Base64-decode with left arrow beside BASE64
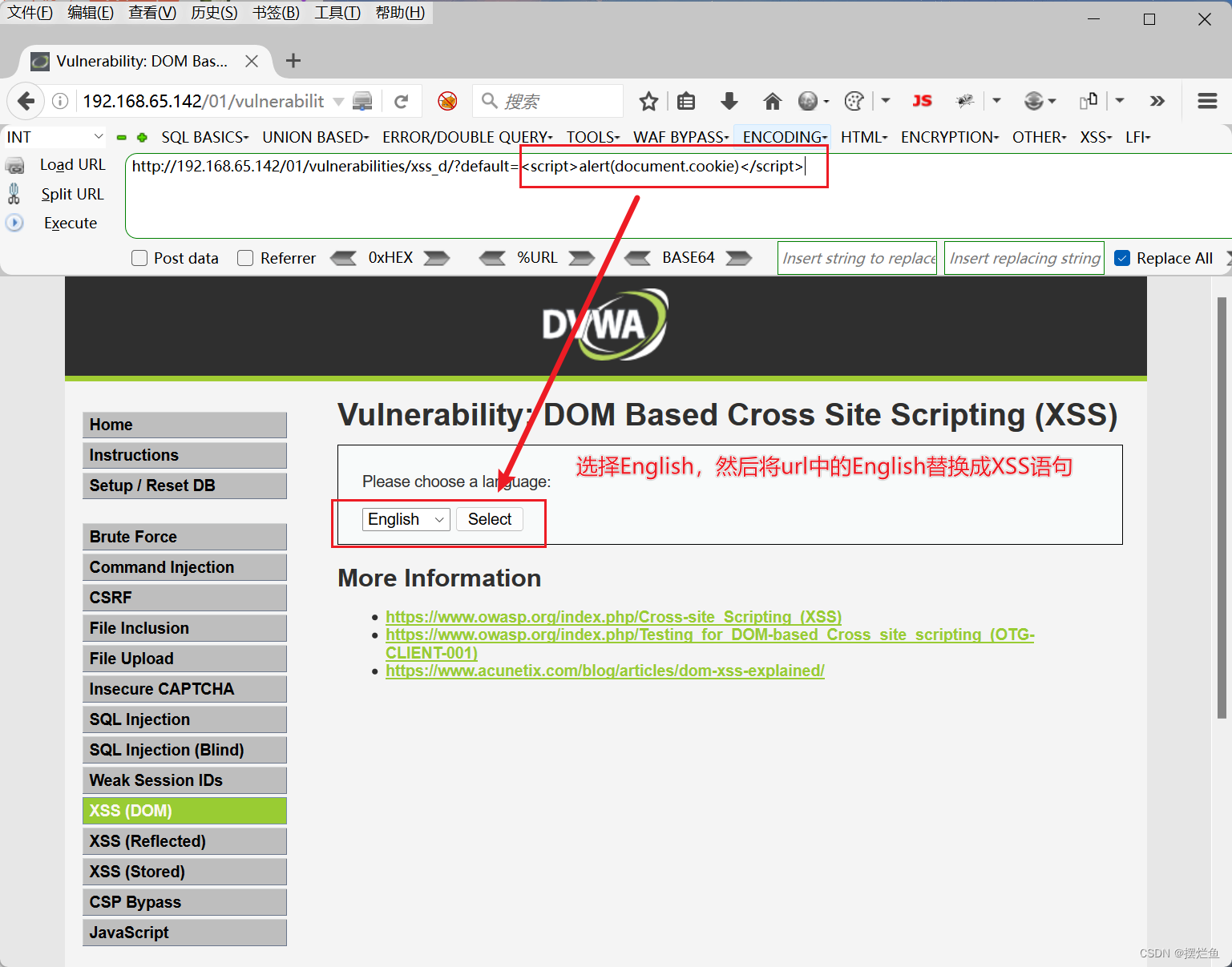The image size is (1232, 967). (x=637, y=258)
